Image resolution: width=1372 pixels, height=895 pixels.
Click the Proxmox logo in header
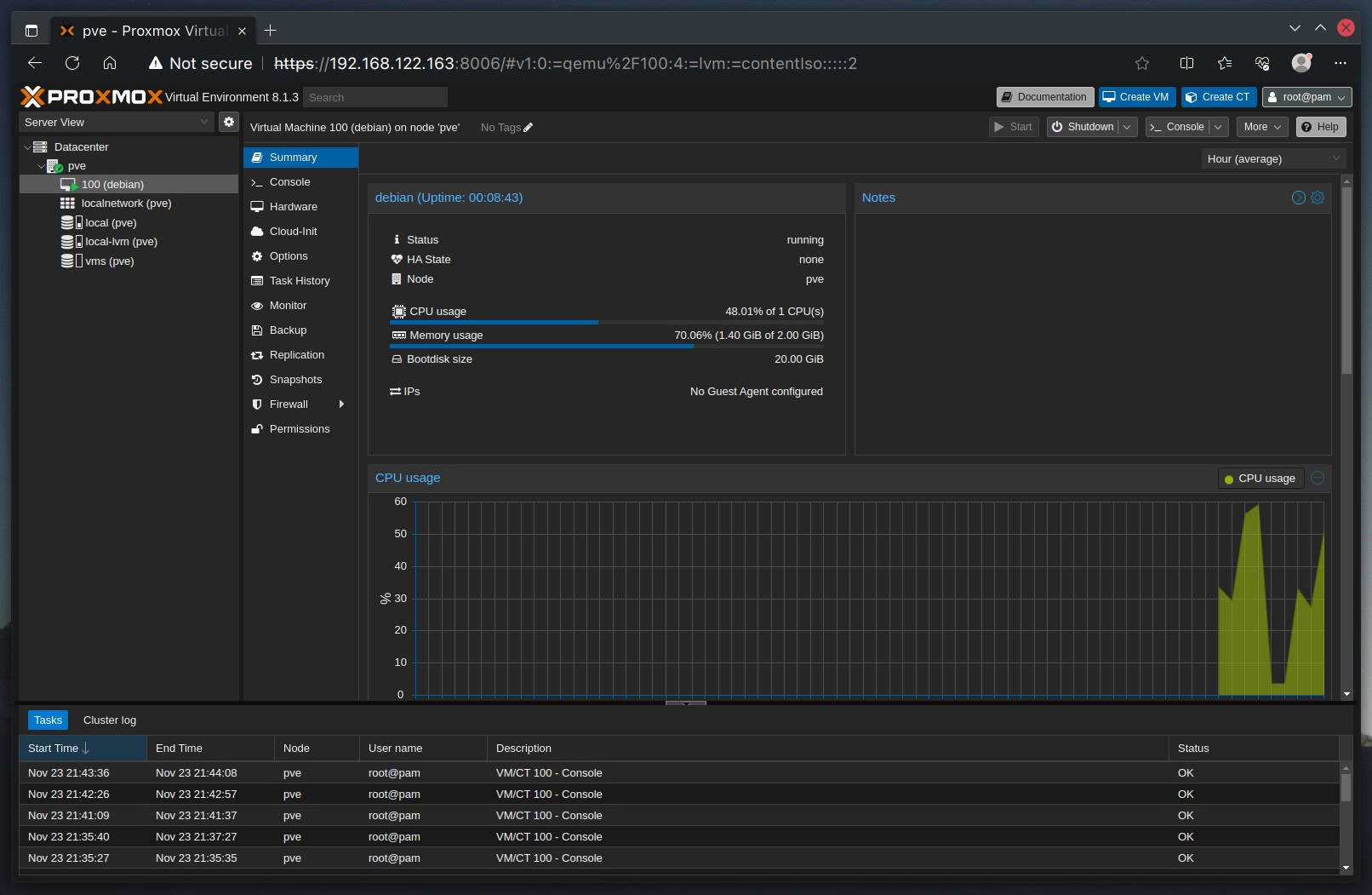pyautogui.click(x=91, y=97)
